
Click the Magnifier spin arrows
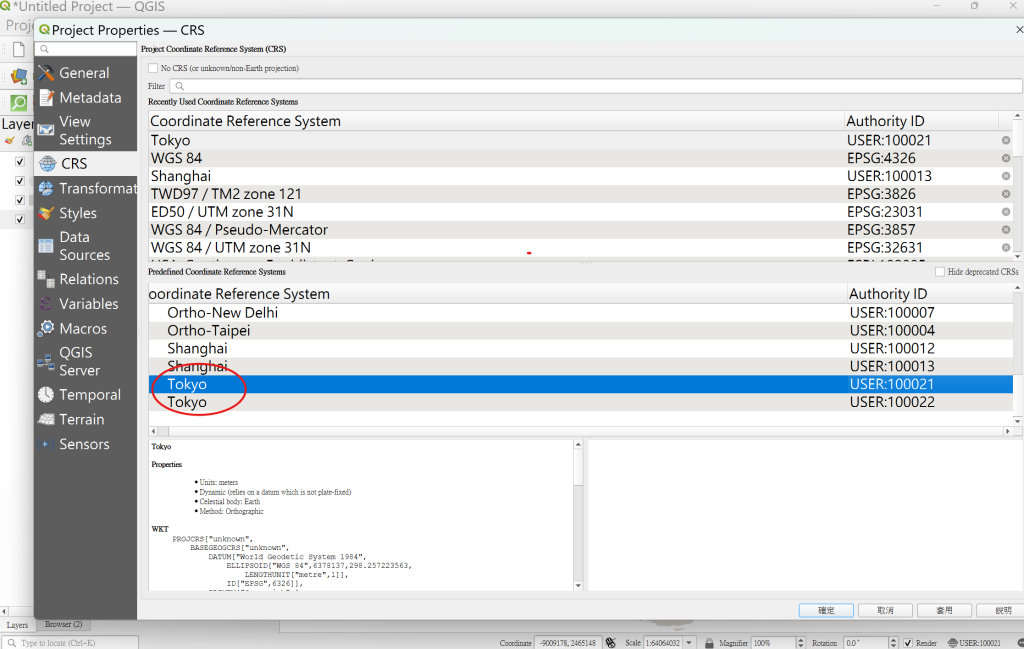(x=801, y=642)
